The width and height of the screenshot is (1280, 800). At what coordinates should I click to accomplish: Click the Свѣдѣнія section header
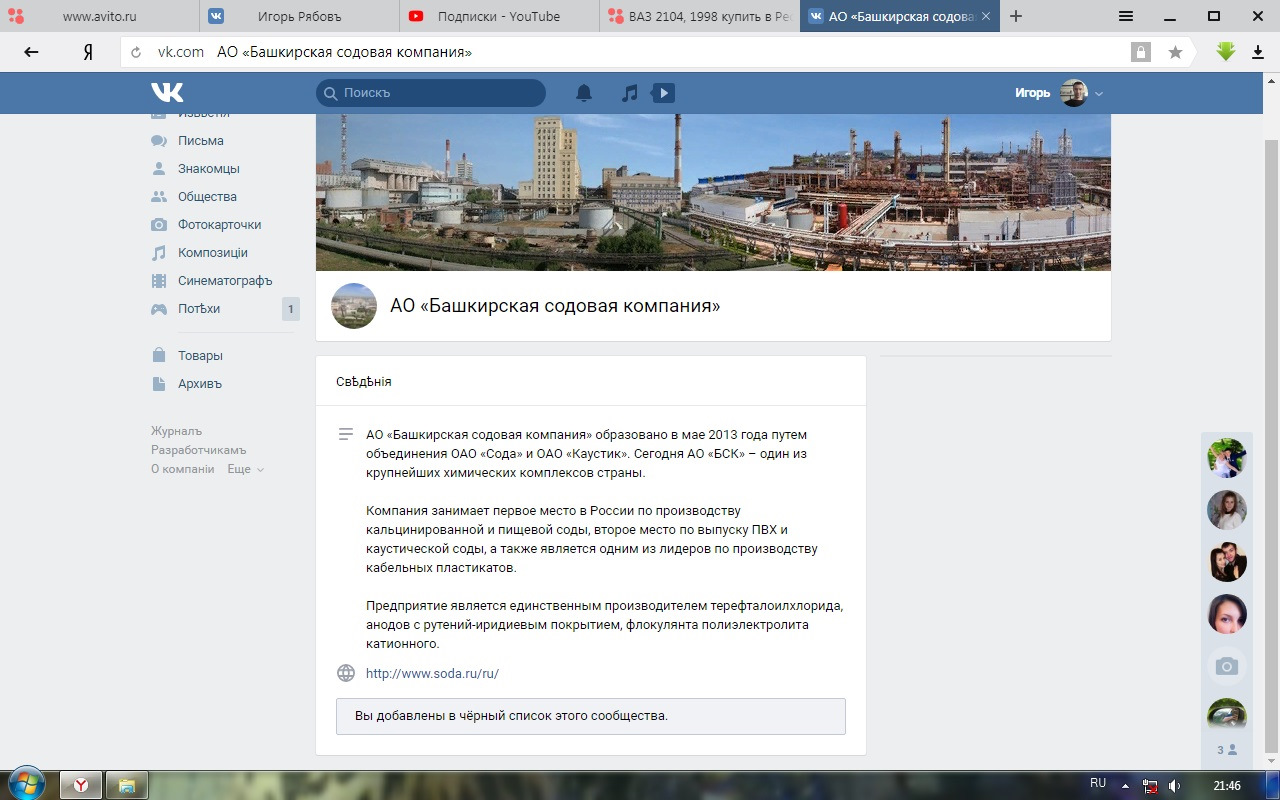tap(364, 381)
